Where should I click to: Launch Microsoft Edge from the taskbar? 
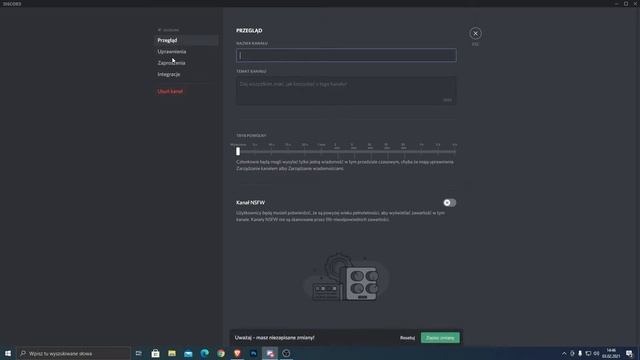click(204, 353)
